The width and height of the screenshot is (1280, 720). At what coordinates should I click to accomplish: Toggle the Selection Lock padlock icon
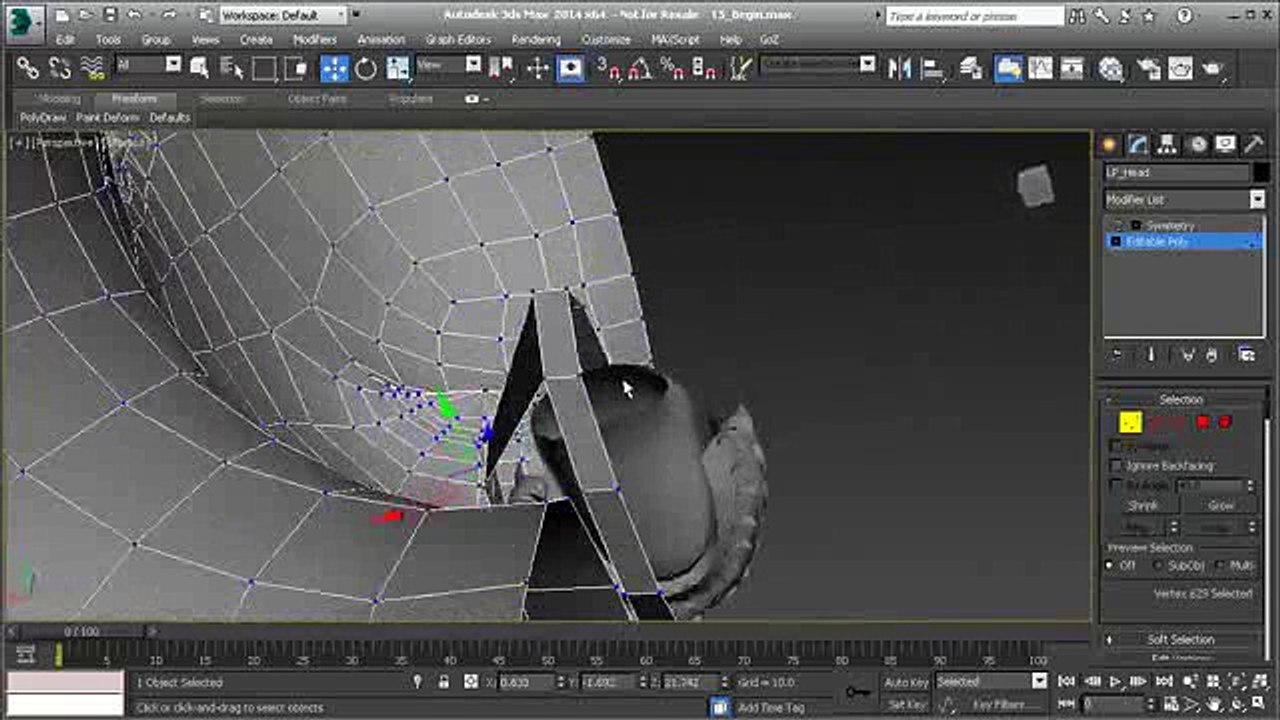point(444,682)
